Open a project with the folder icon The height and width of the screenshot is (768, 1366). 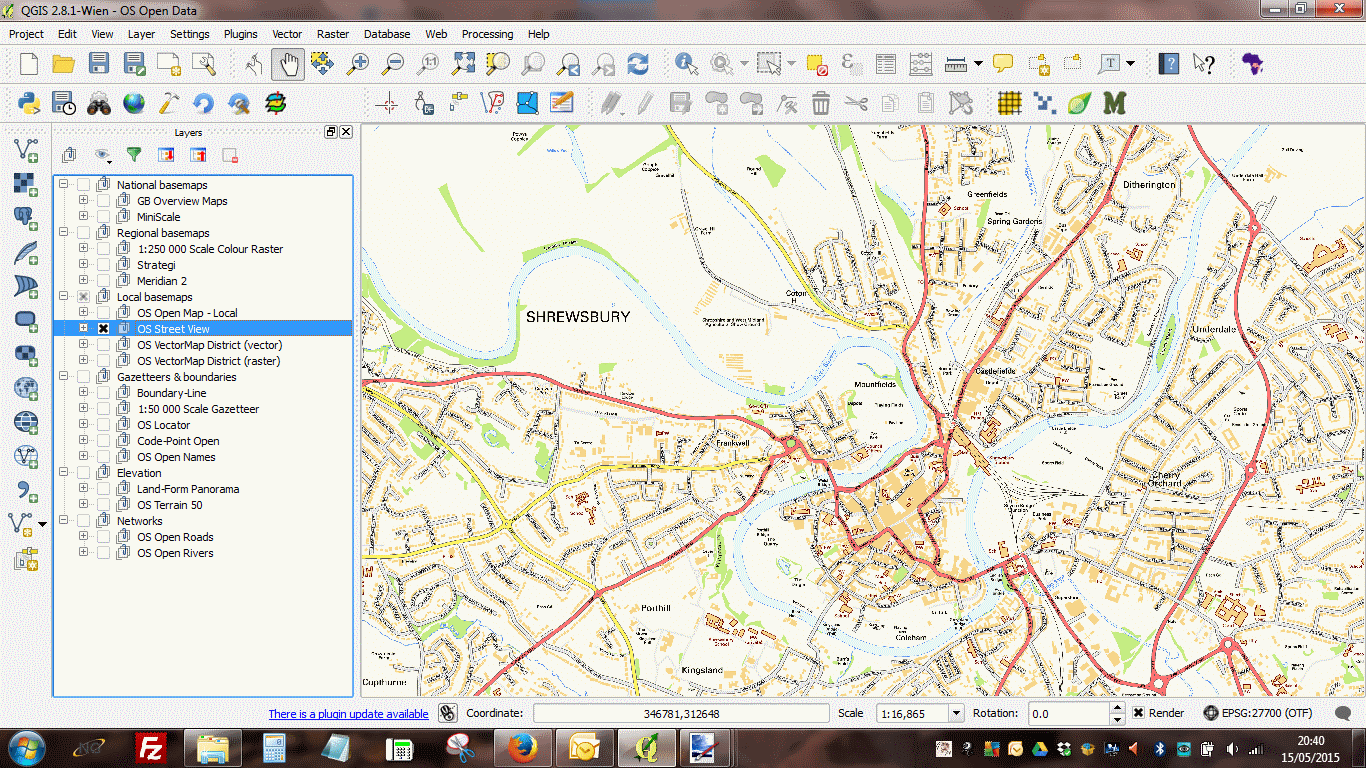[x=63, y=64]
